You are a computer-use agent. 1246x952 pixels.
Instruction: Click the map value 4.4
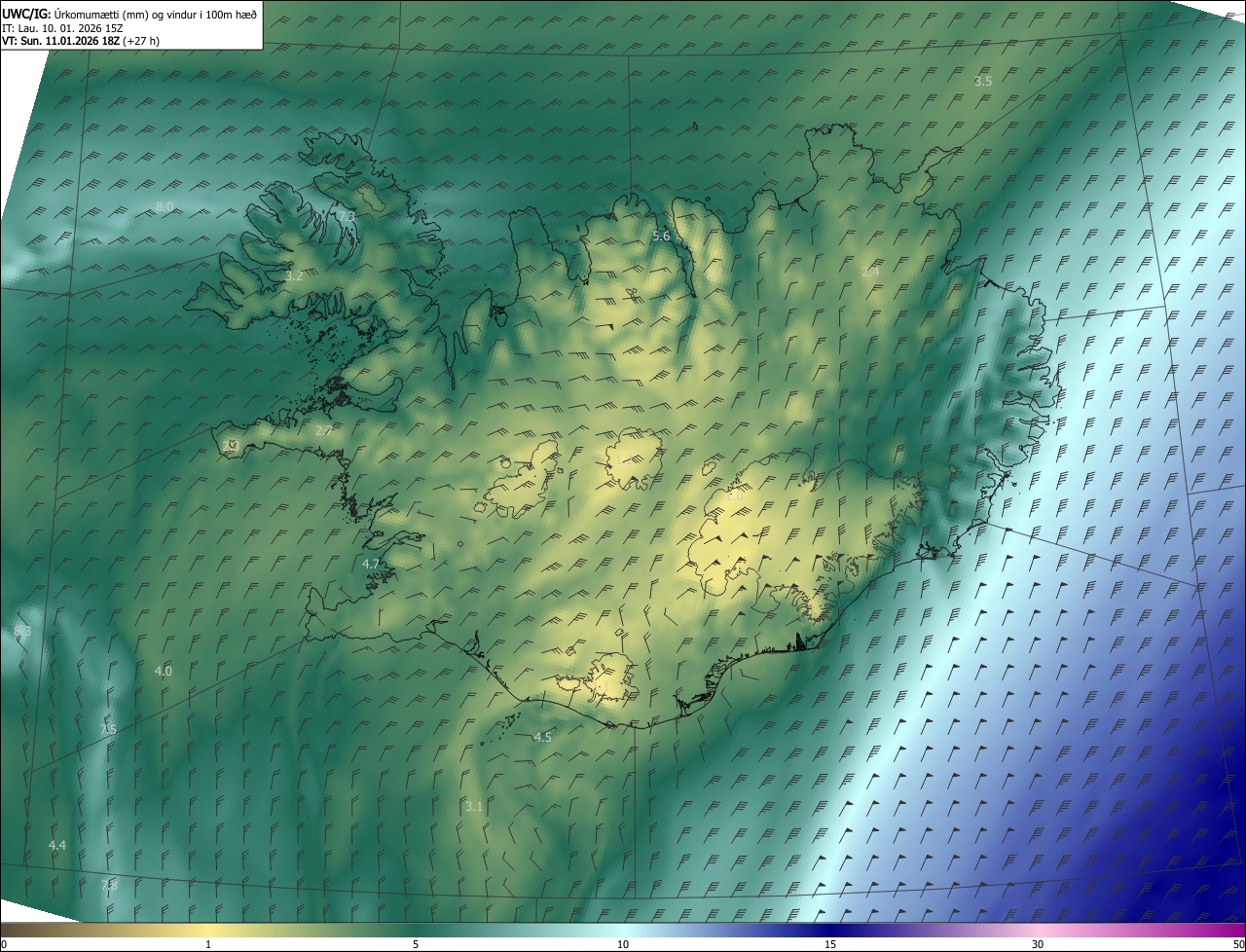(57, 846)
